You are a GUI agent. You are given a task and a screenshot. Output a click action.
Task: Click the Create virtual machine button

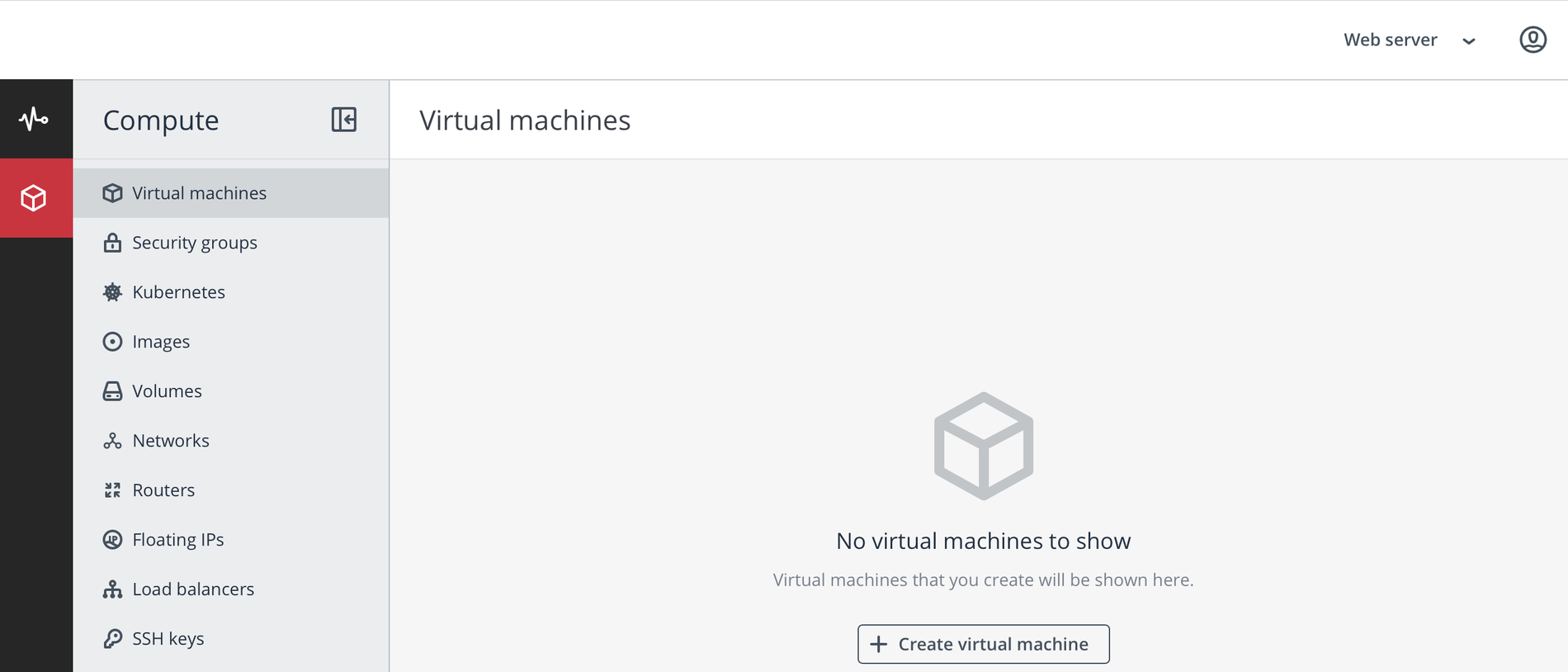pyautogui.click(x=983, y=644)
